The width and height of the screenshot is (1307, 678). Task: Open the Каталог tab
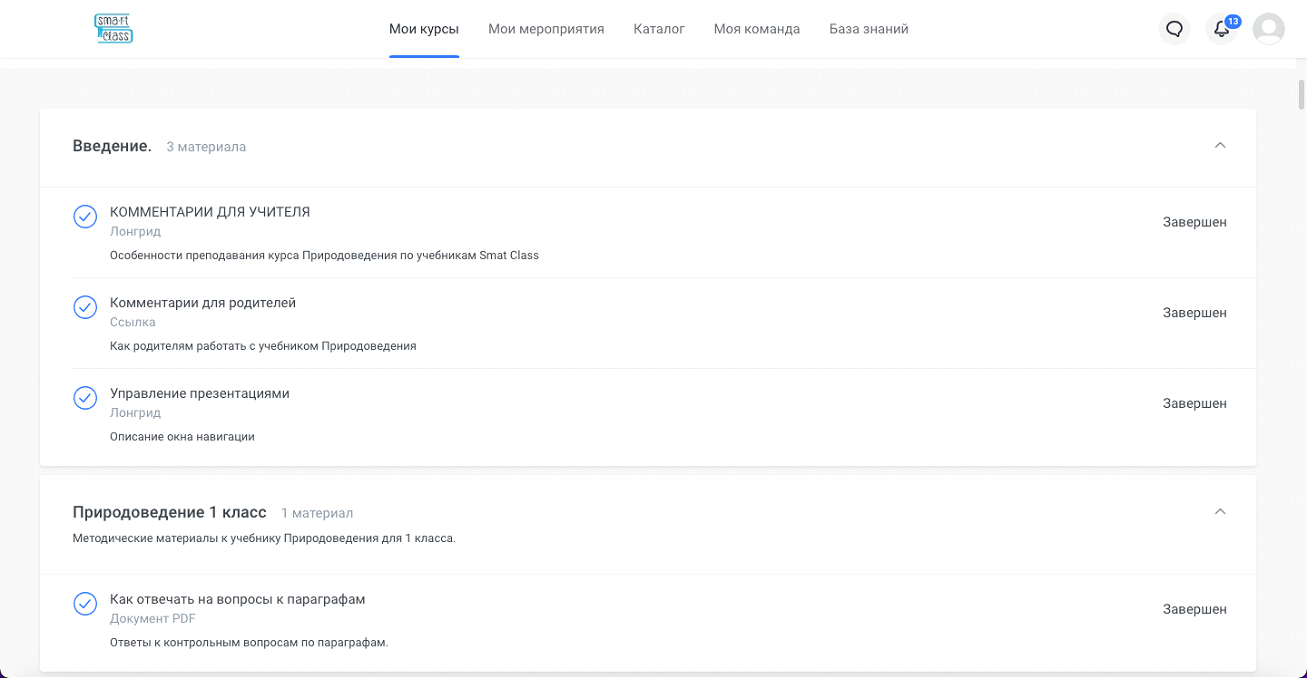point(659,29)
